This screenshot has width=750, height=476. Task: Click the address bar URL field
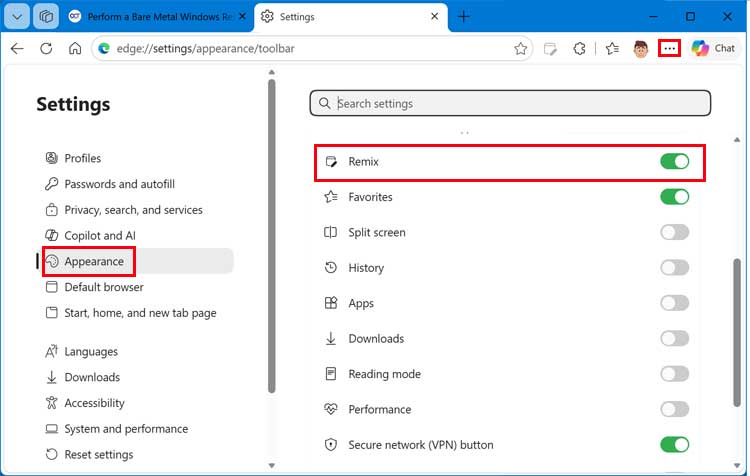311,48
